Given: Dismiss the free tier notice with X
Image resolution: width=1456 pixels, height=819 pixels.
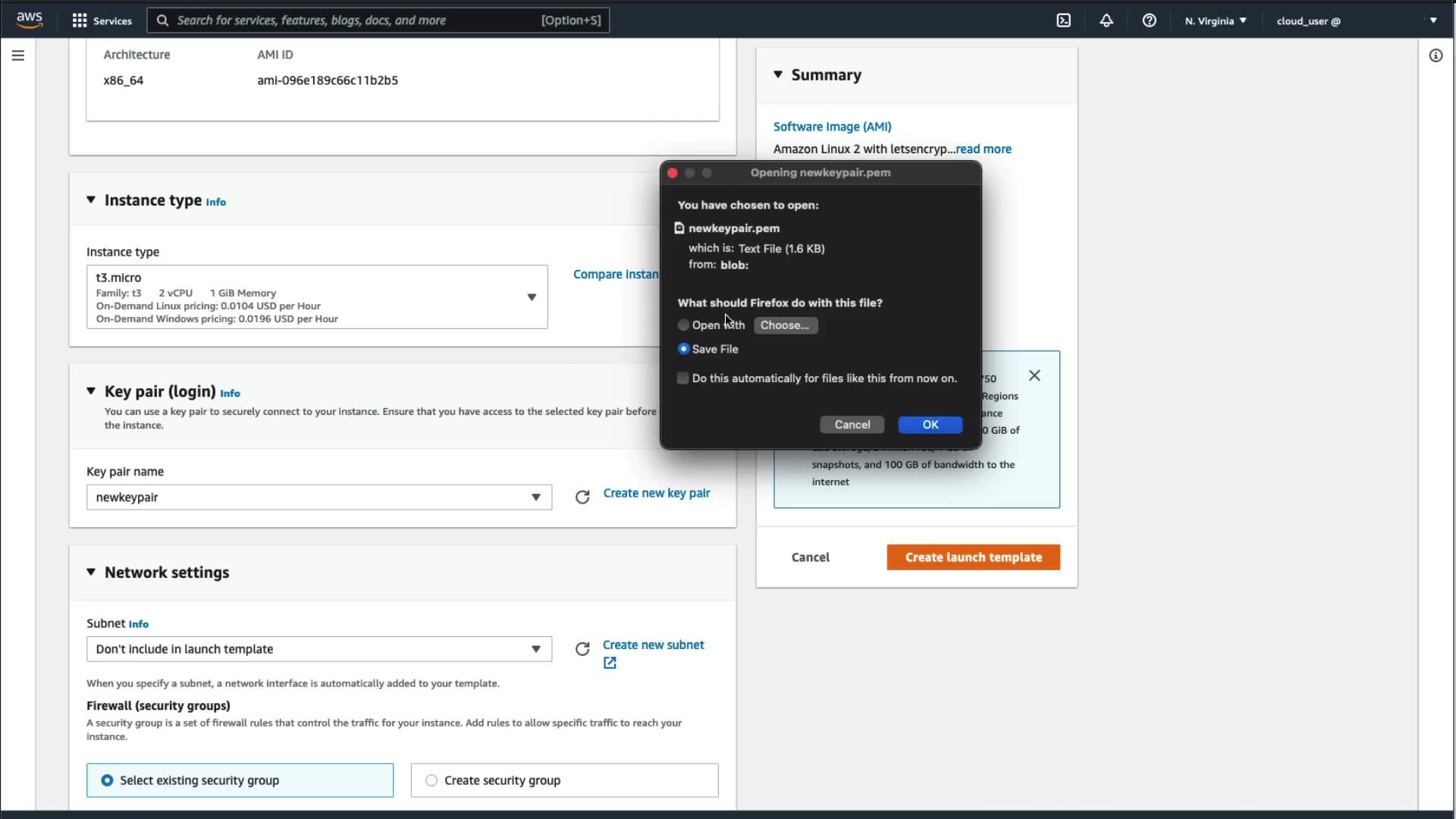Looking at the screenshot, I should [1034, 376].
